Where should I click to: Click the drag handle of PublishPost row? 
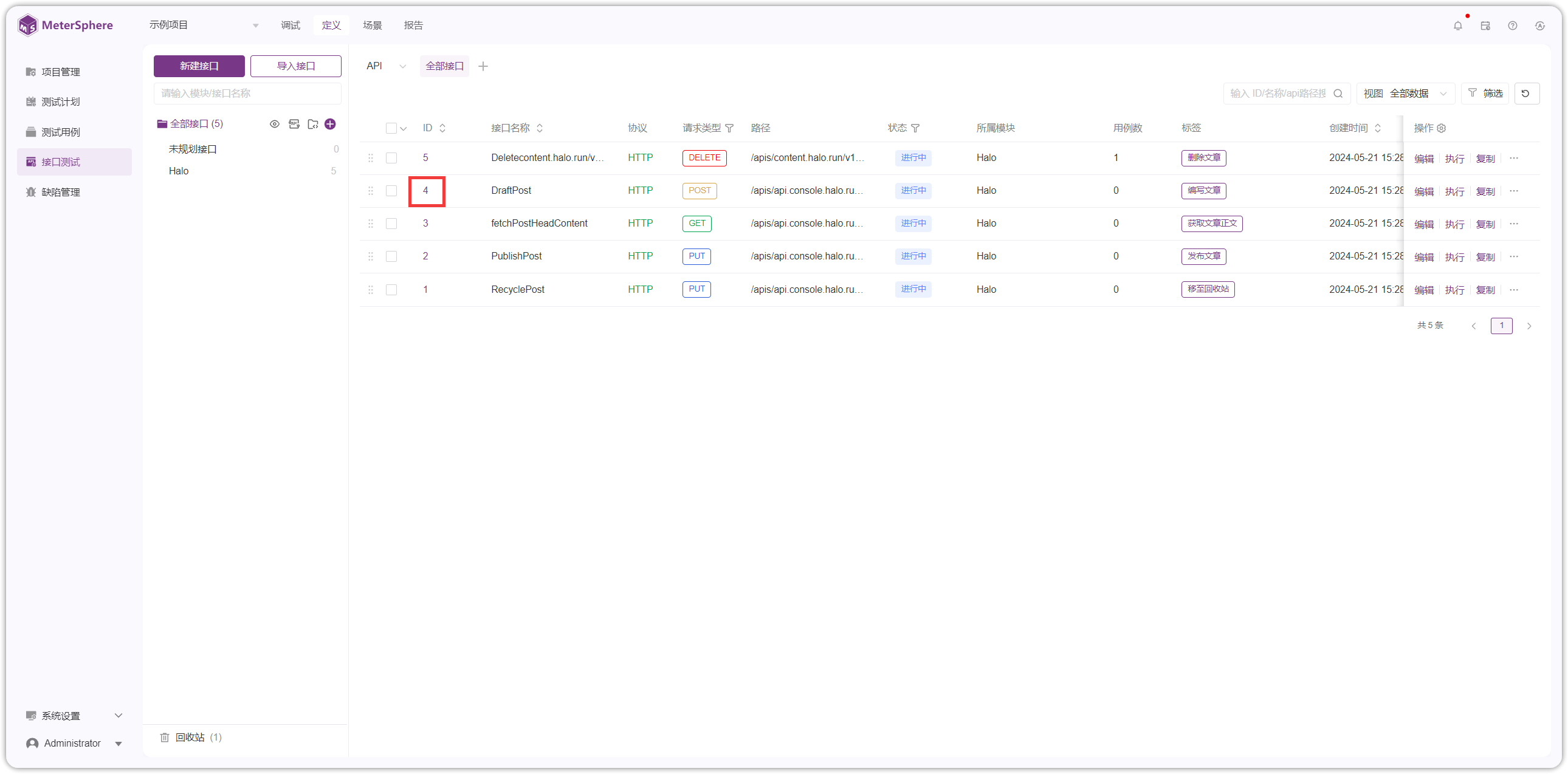pyautogui.click(x=371, y=257)
